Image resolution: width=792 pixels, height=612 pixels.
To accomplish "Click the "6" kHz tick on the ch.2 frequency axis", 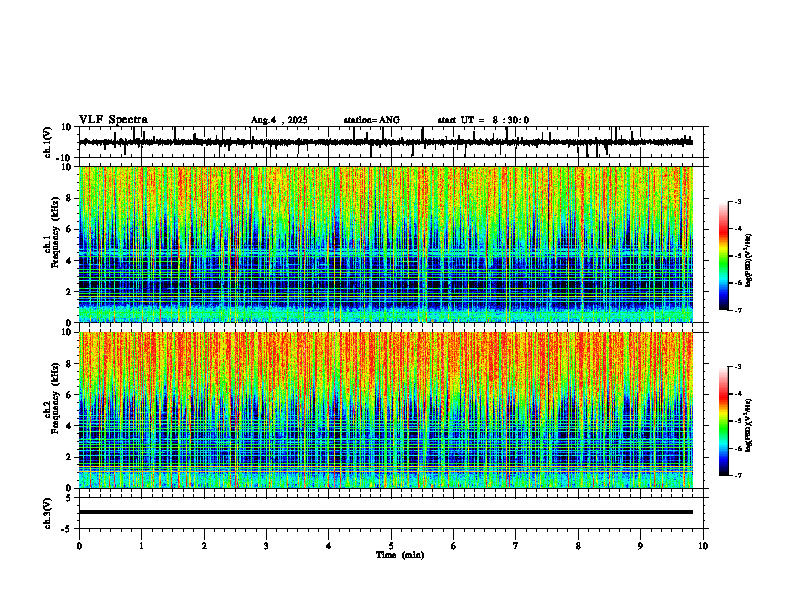I will point(70,395).
